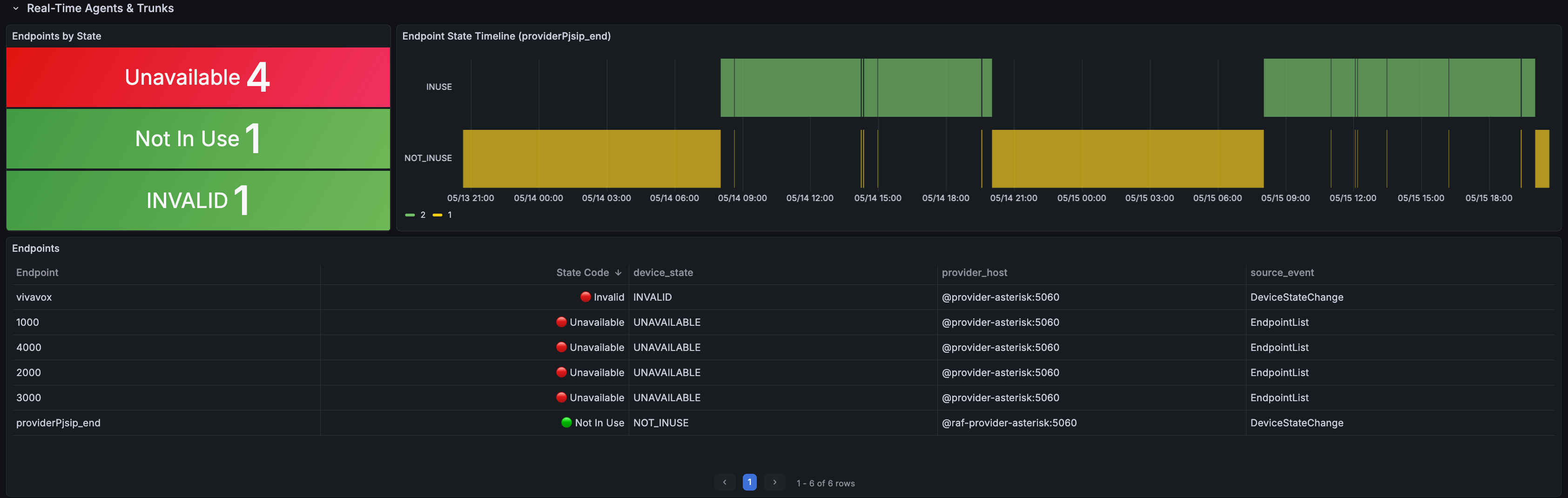The width and height of the screenshot is (1568, 498).
Task: Click DeviceStateChange in the providerPjsip_end row
Action: [1297, 423]
